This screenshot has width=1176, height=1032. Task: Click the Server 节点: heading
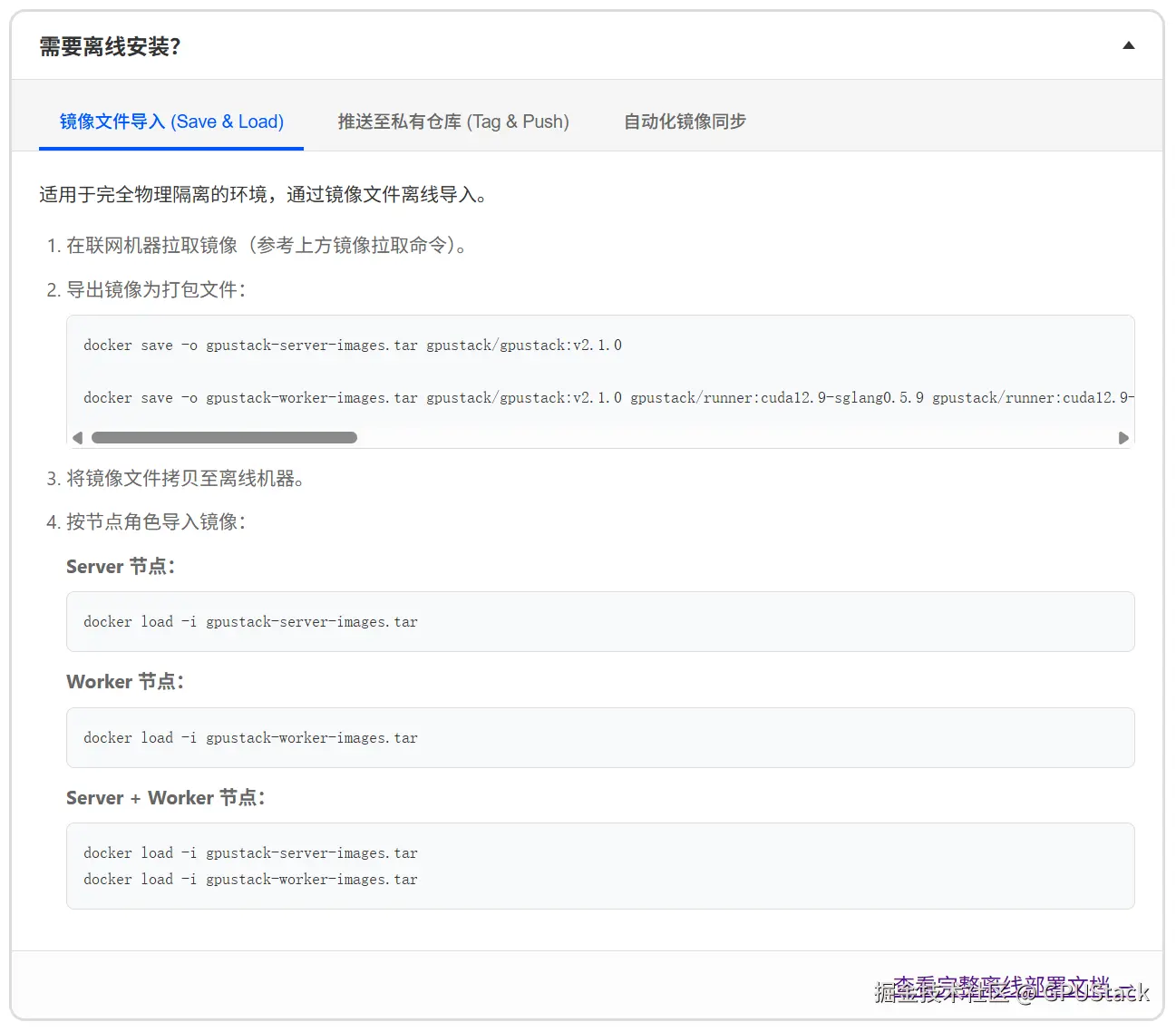coord(121,567)
